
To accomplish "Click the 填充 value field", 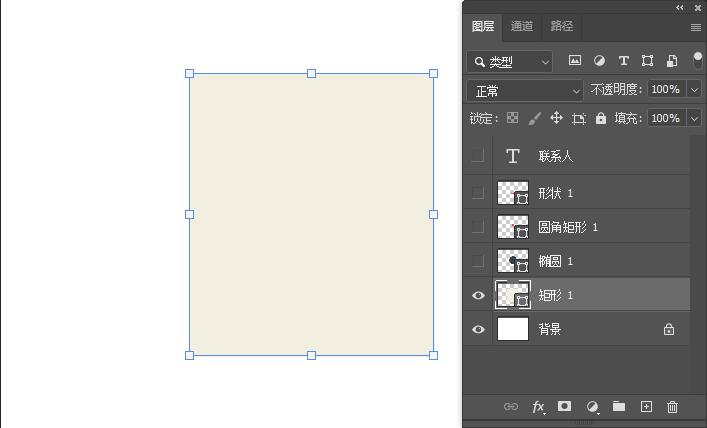I will pos(667,118).
